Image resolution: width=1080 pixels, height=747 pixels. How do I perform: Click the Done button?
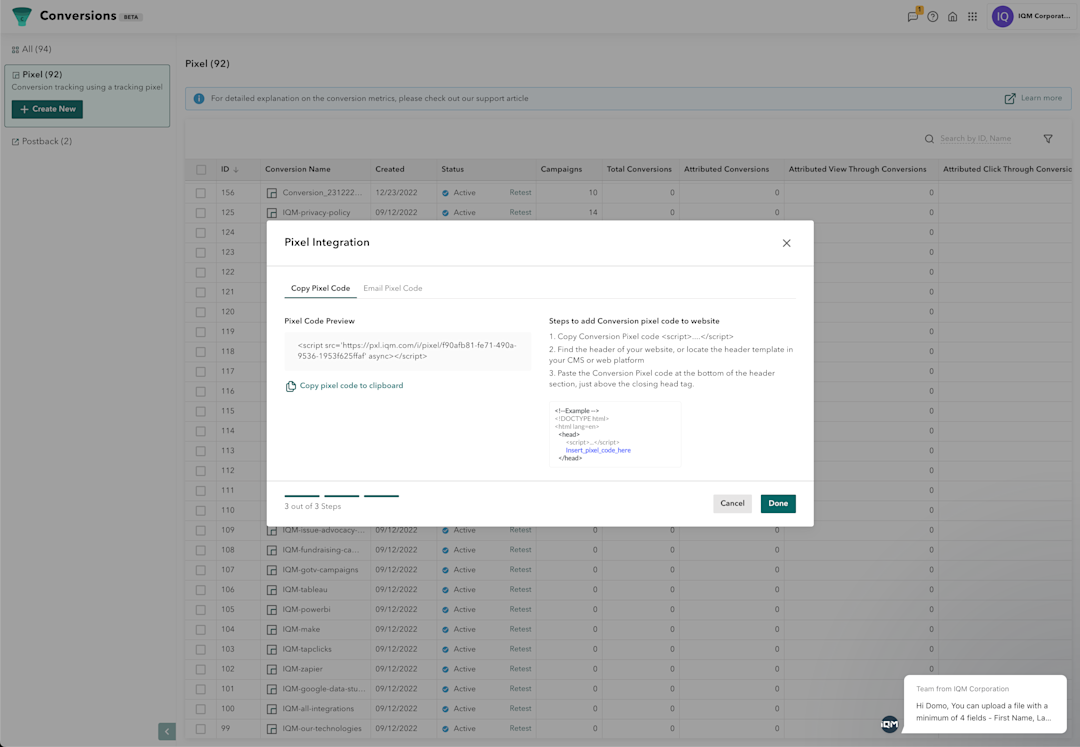coord(778,503)
